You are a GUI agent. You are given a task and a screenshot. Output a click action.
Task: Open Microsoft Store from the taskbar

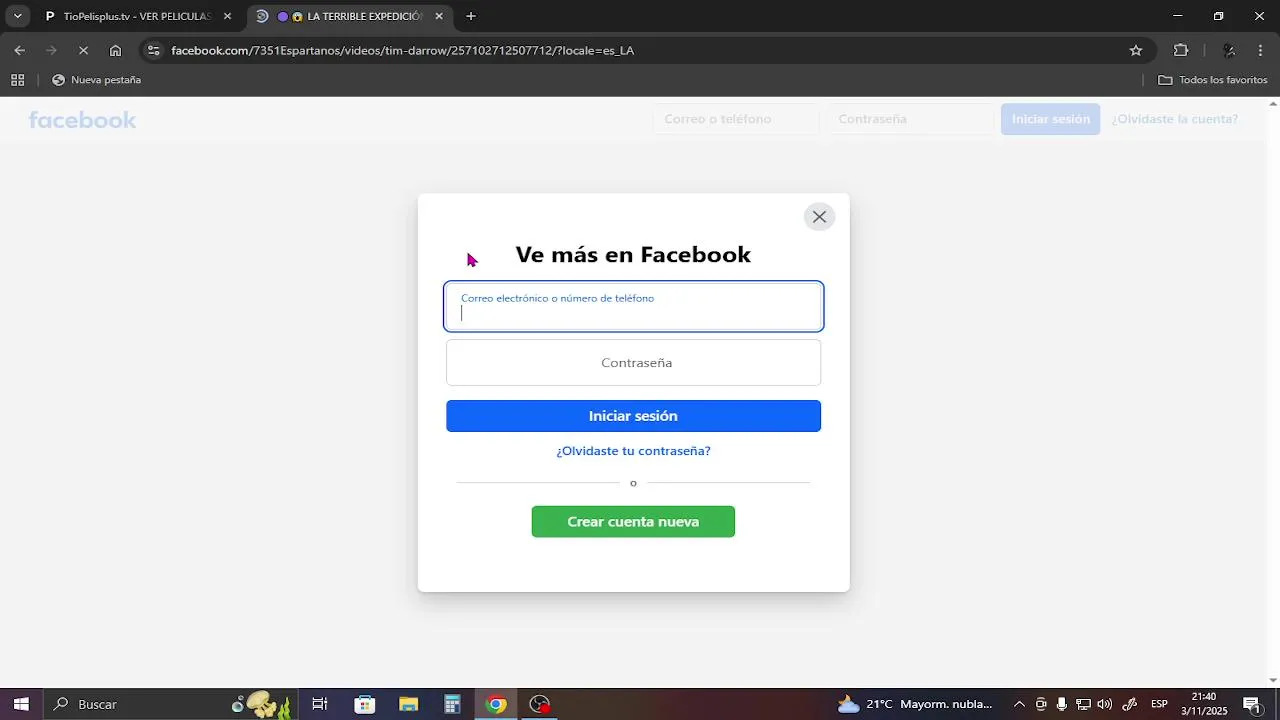coord(364,704)
